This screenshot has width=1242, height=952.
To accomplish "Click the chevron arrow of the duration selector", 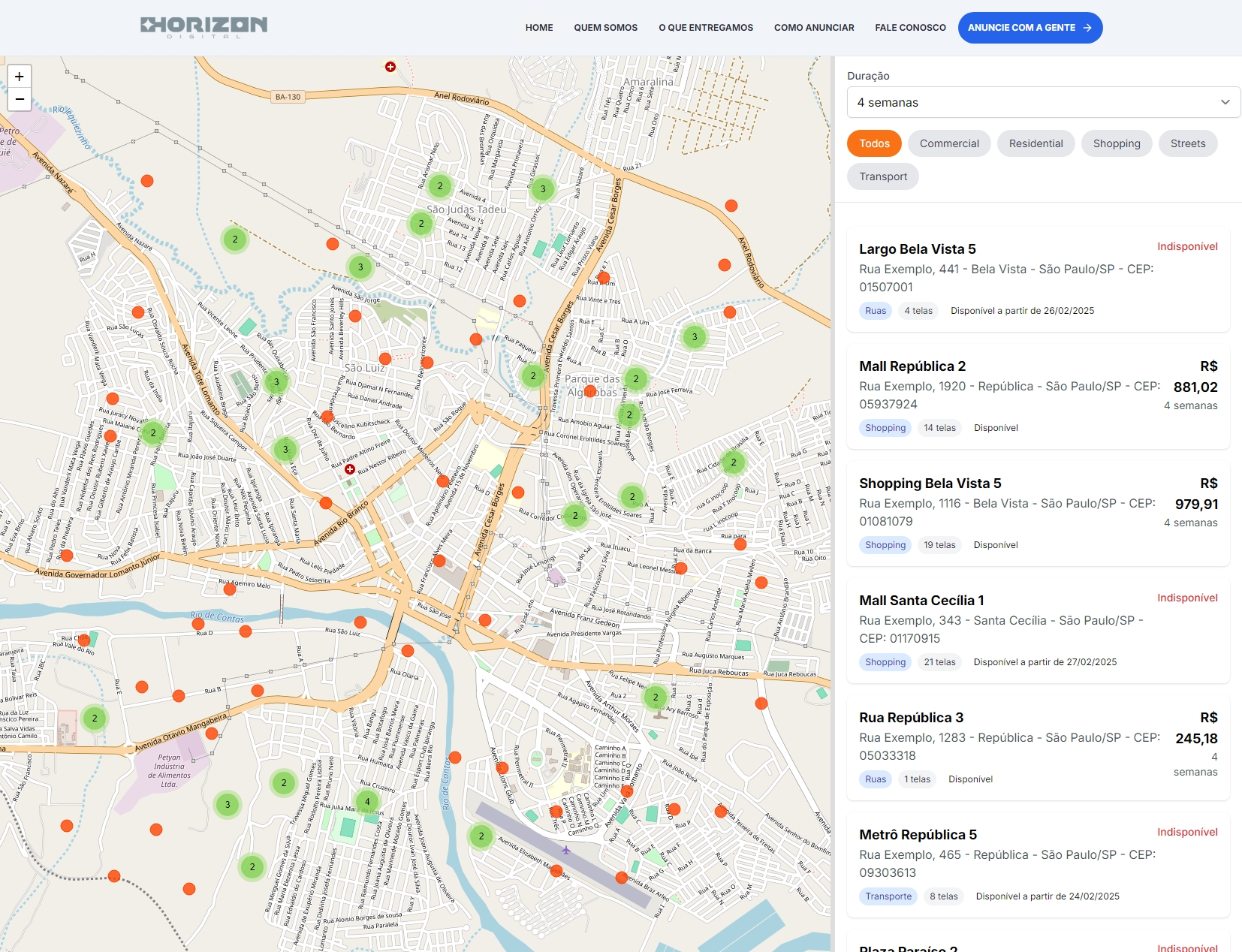I will point(1225,102).
